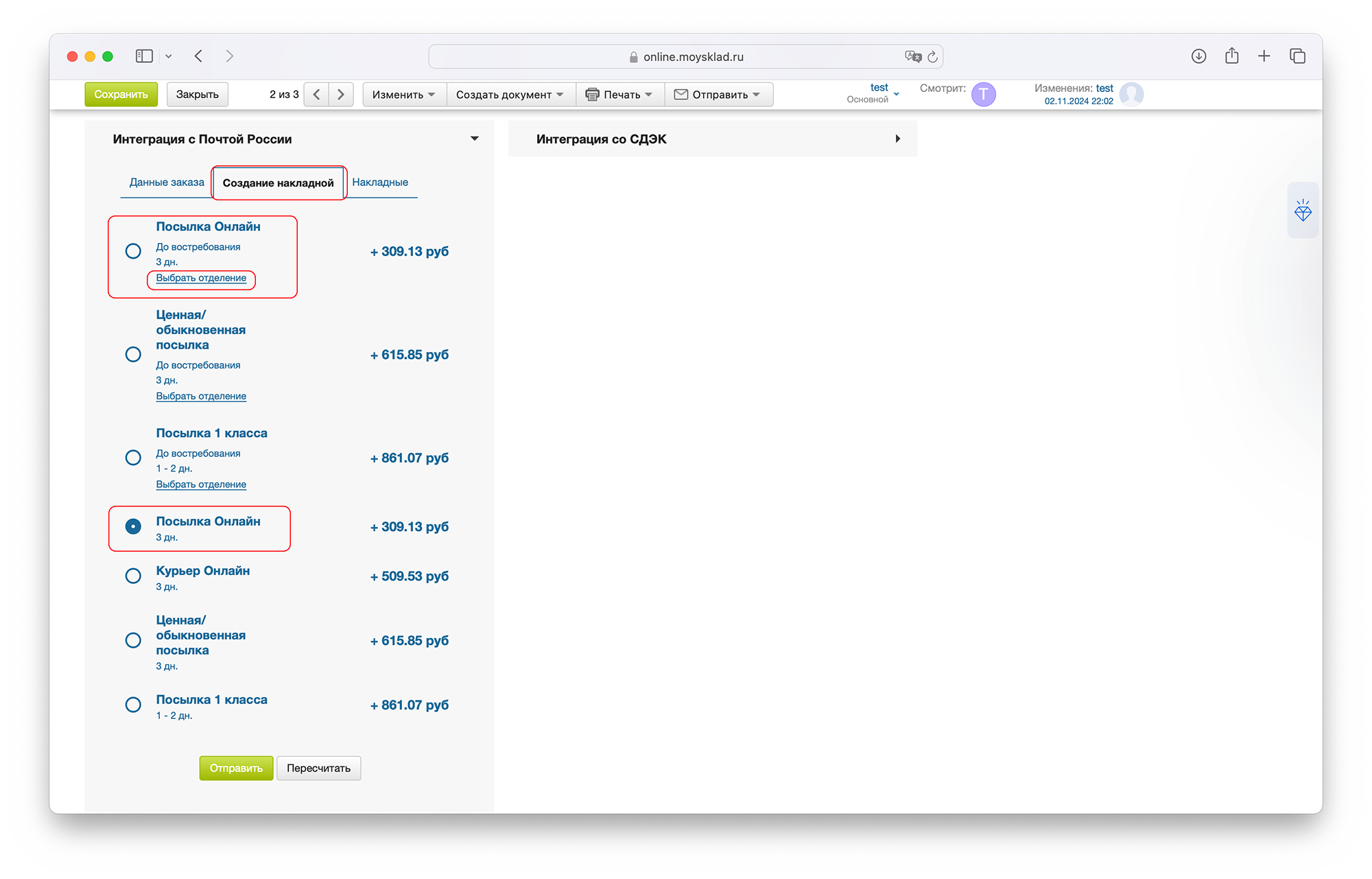This screenshot has width=1372, height=879.
Task: Click the browser share icon
Action: [1231, 56]
